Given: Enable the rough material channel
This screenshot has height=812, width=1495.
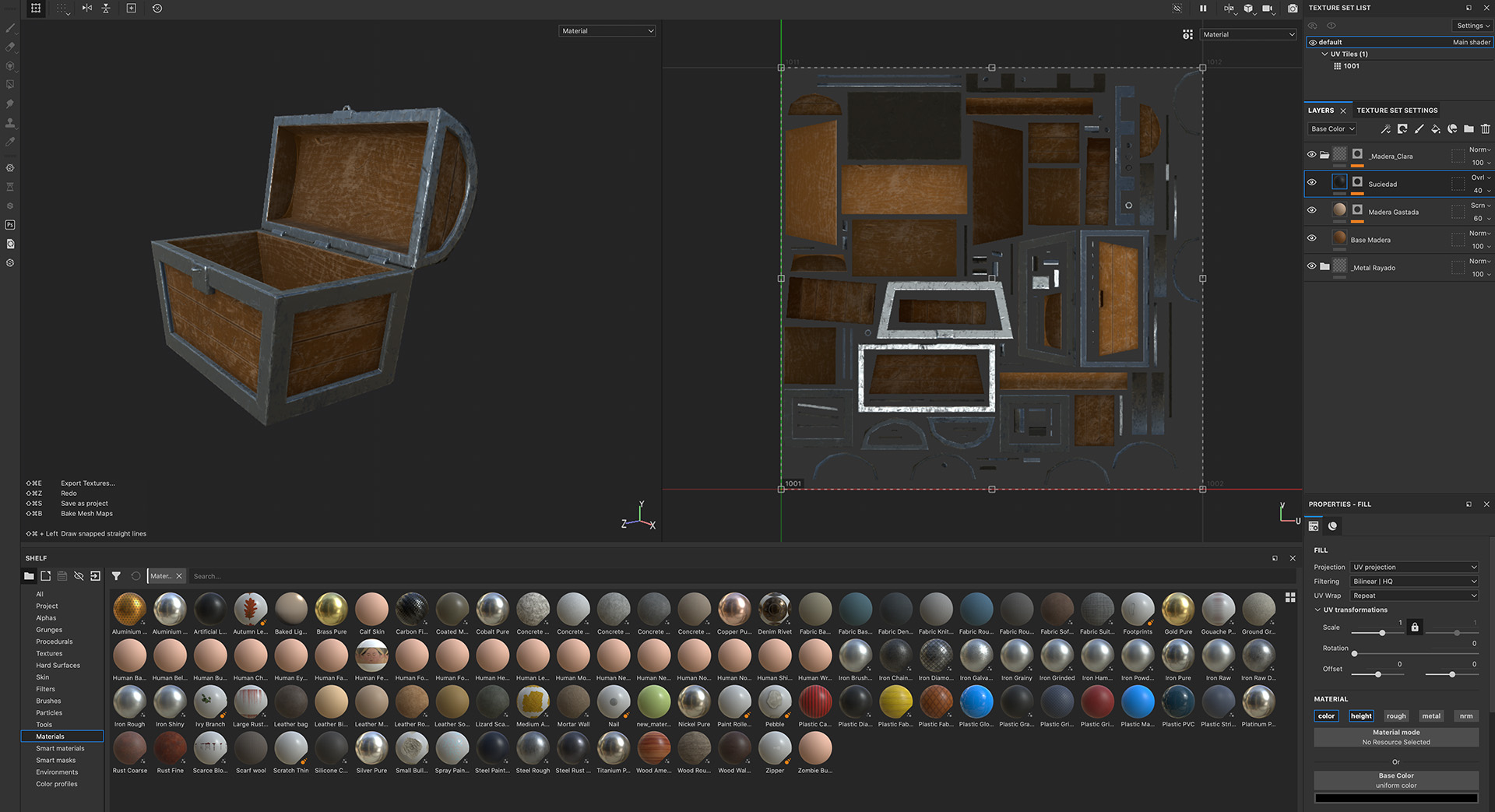Looking at the screenshot, I should (1396, 716).
